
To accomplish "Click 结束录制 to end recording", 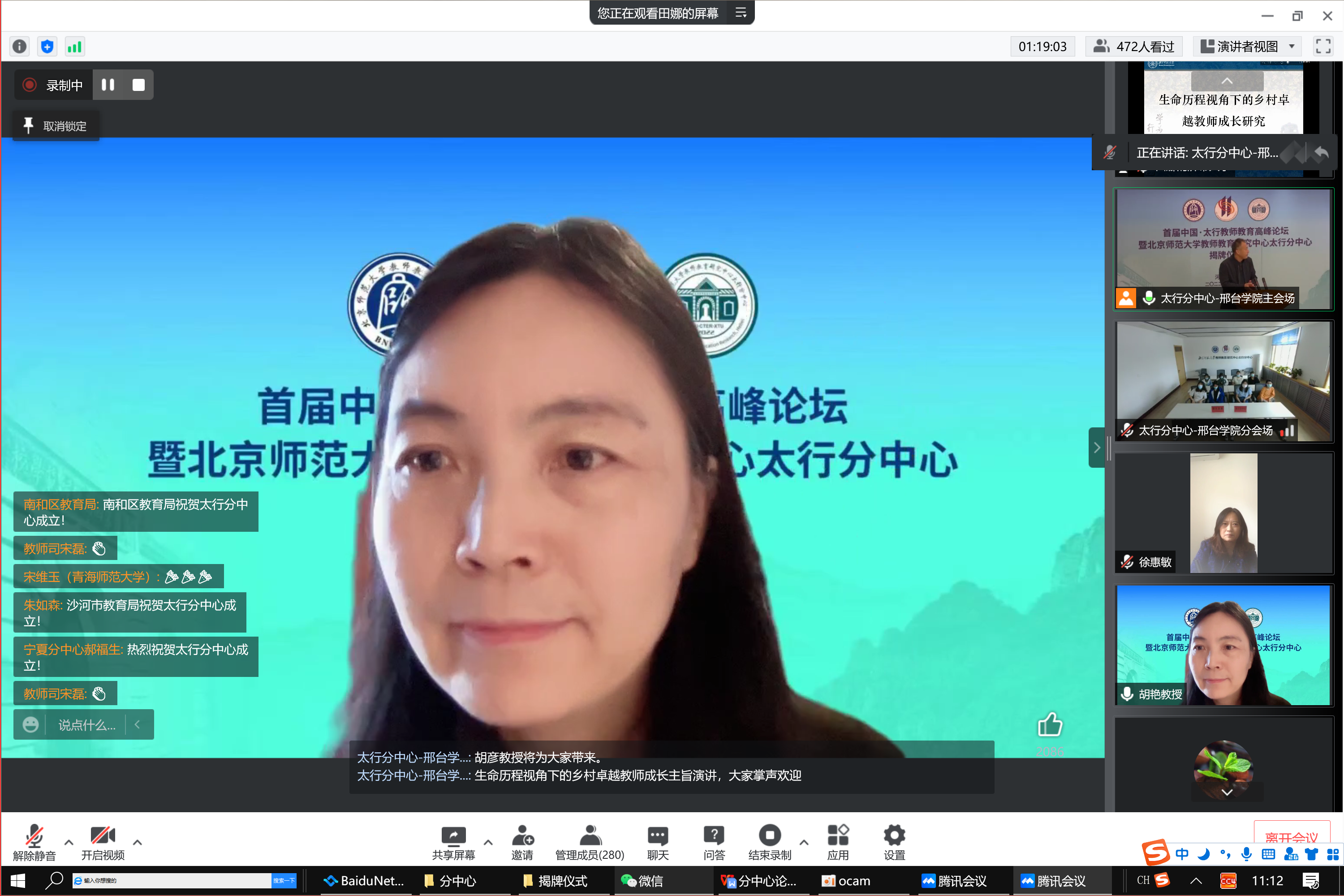I will [770, 843].
